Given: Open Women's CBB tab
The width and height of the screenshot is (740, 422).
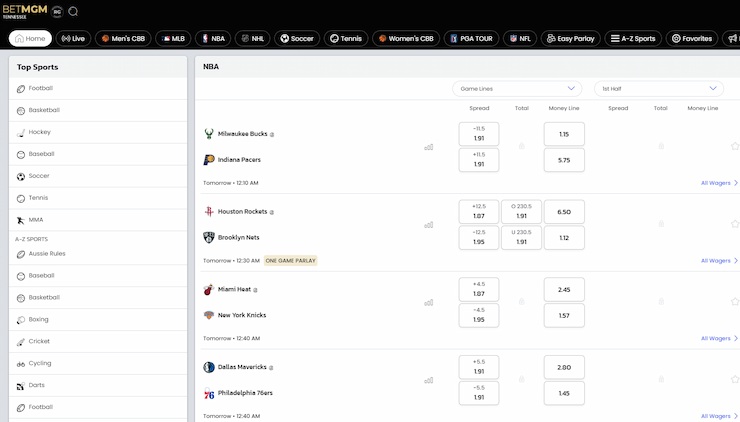Looking at the screenshot, I should coord(406,39).
